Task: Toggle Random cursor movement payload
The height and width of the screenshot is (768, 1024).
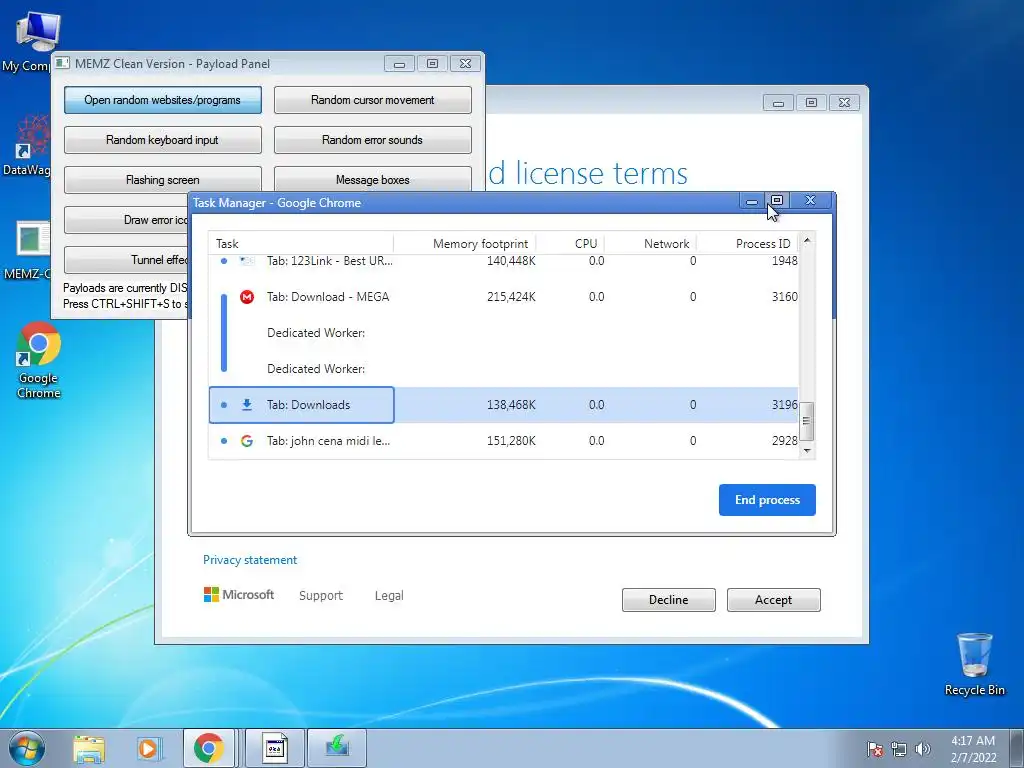Action: (372, 100)
